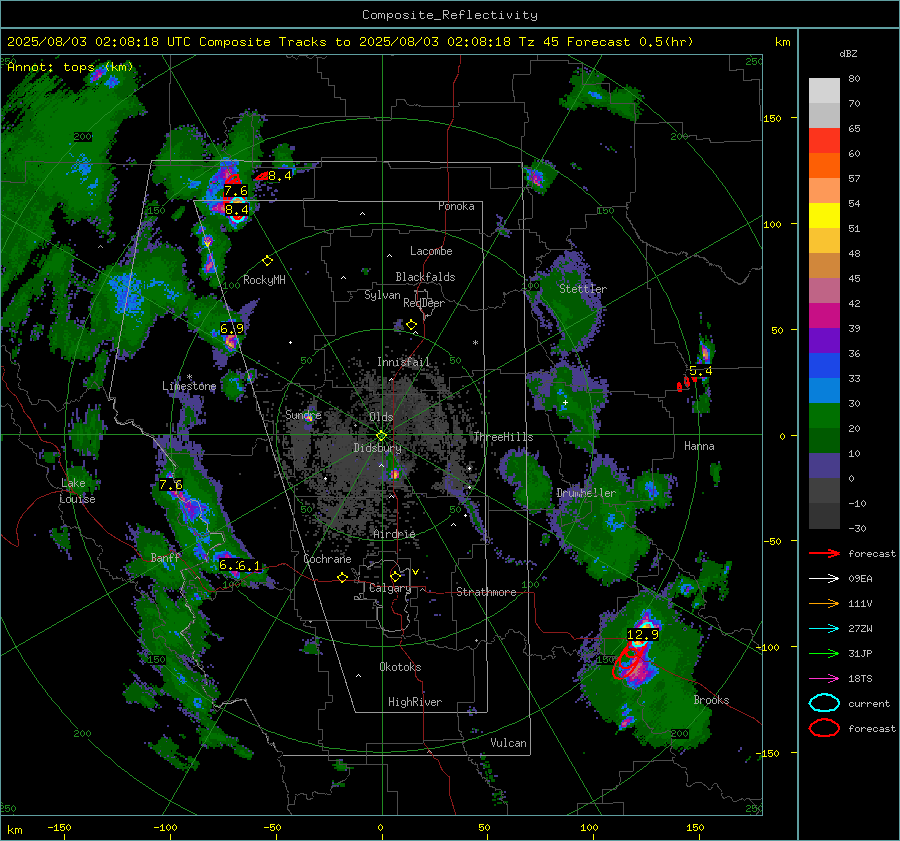900x841 pixels.
Task: Click the Ponoka city label
Action: [x=456, y=206]
